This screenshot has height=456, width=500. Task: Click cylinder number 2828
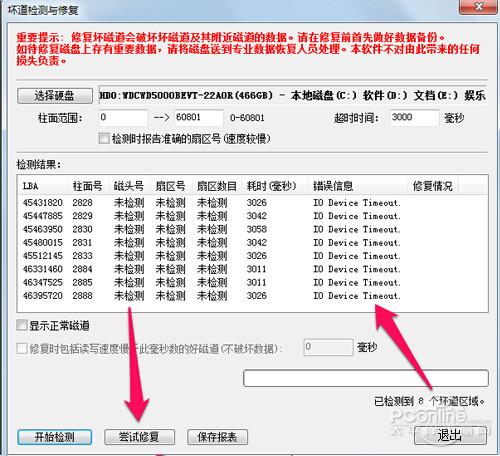[x=83, y=203]
